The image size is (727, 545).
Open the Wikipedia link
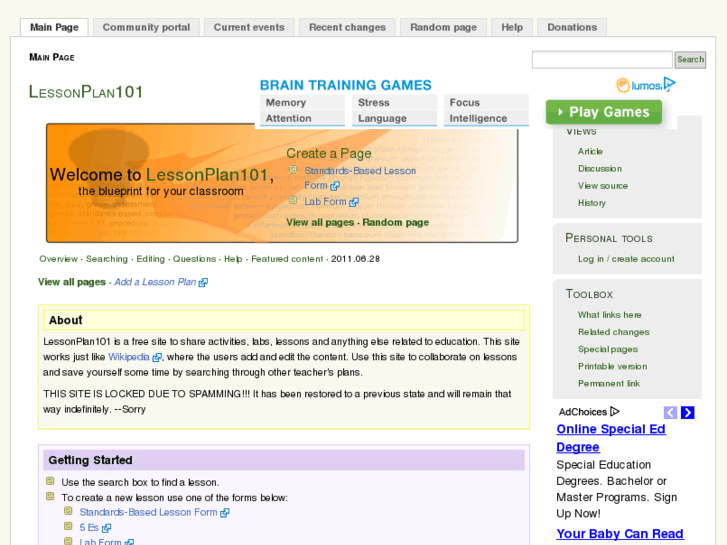coord(128,357)
